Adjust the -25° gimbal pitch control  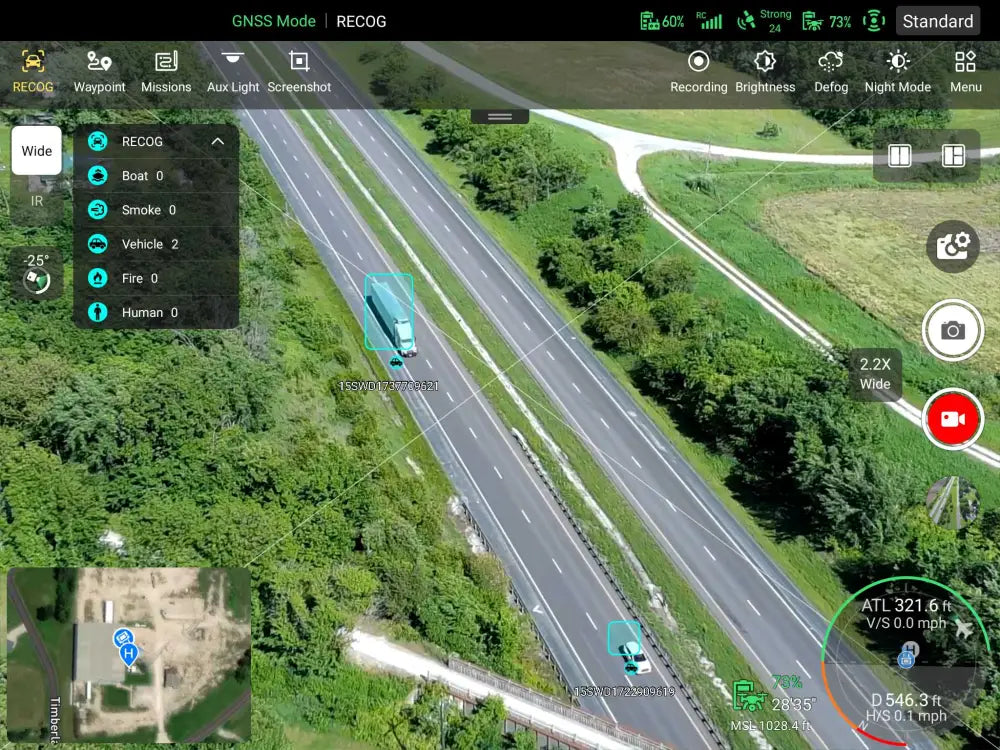tap(37, 273)
